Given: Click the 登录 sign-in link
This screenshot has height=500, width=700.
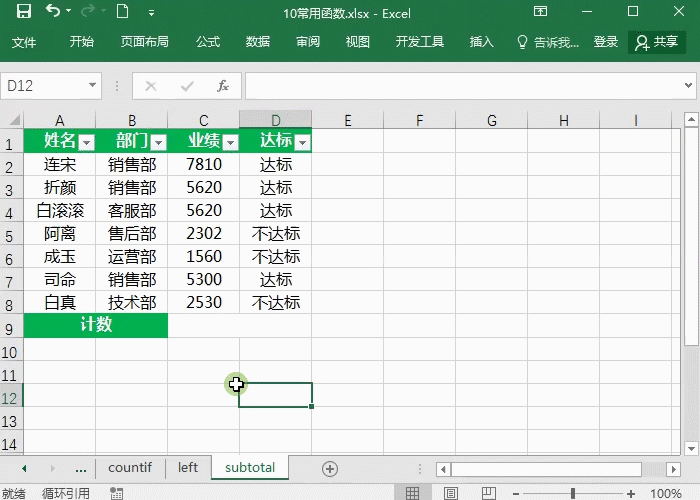Looking at the screenshot, I should 606,42.
